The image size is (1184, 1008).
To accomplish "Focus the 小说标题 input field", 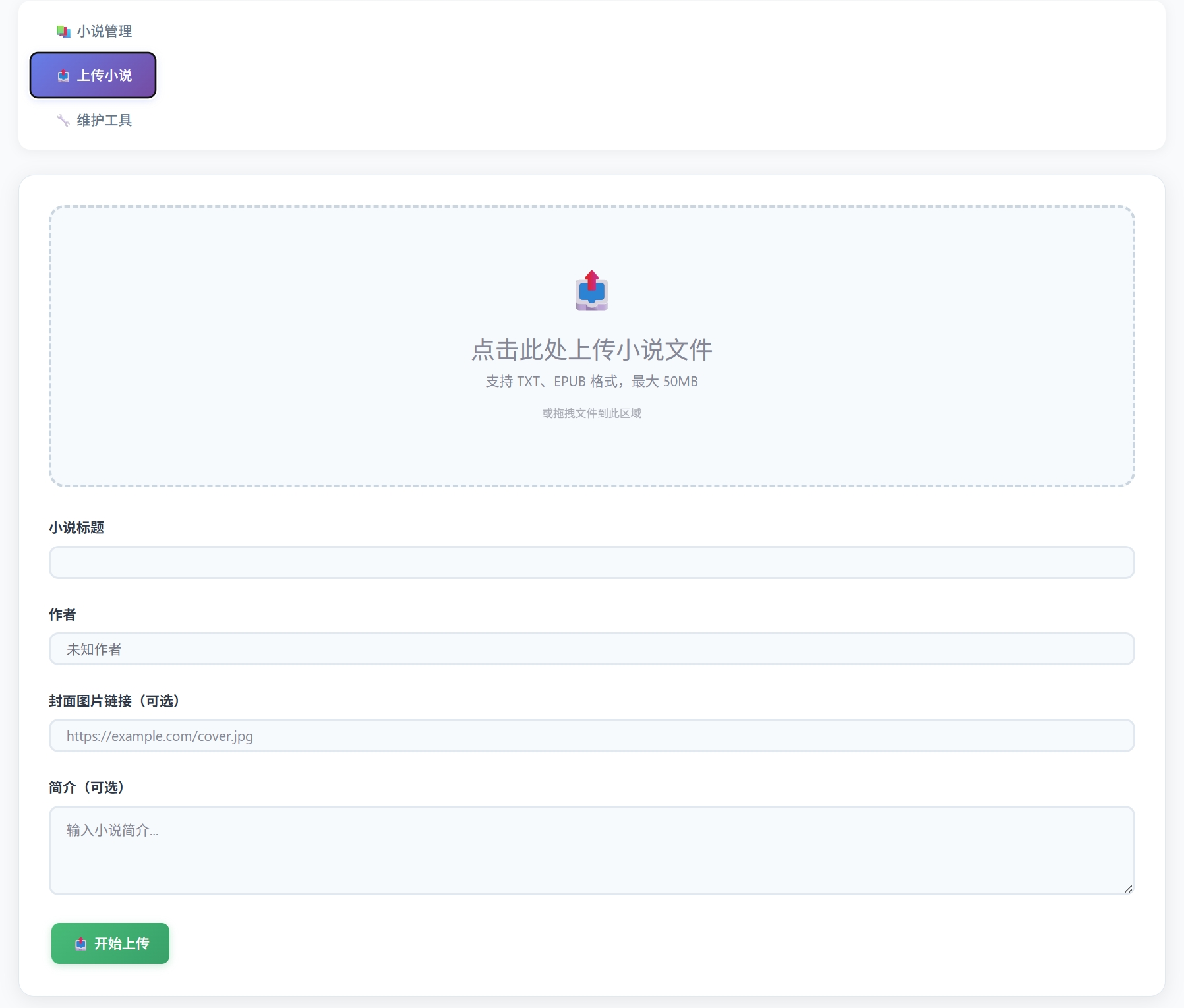I will coord(591,562).
